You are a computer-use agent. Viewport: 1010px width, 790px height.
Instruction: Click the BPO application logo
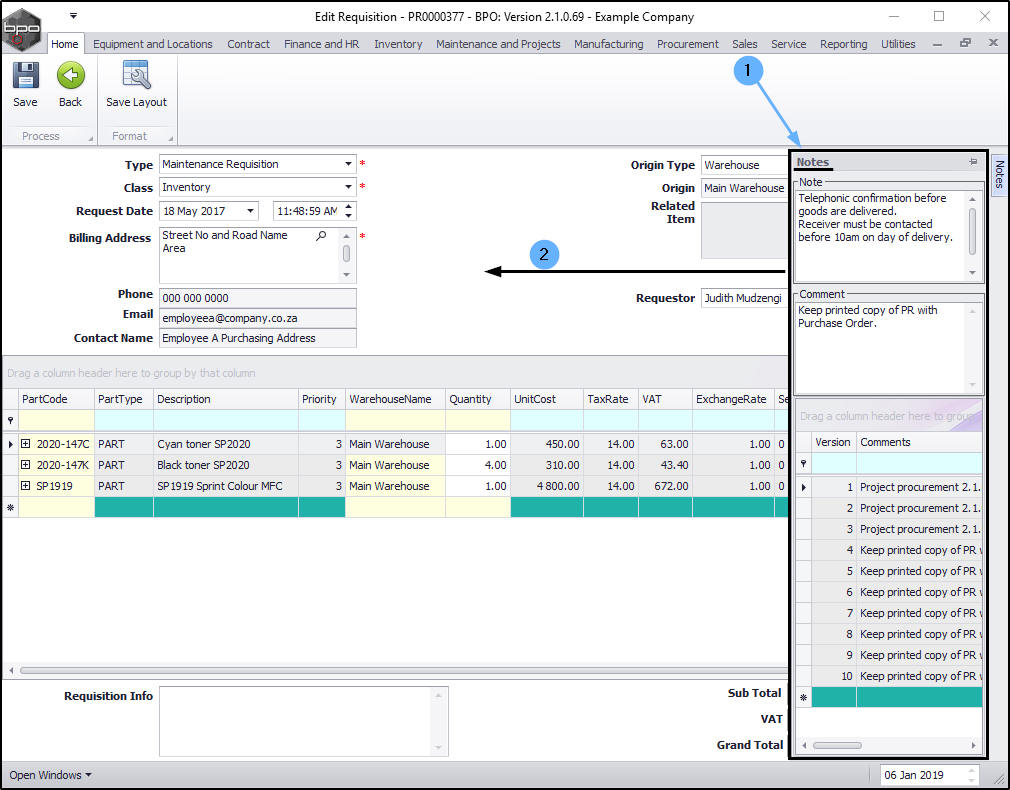point(22,28)
